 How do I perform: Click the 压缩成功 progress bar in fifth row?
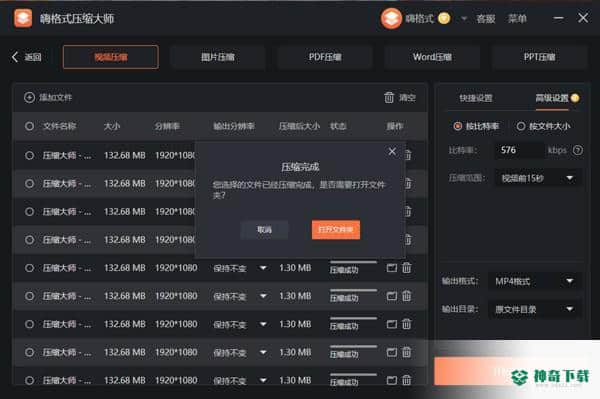(353, 262)
